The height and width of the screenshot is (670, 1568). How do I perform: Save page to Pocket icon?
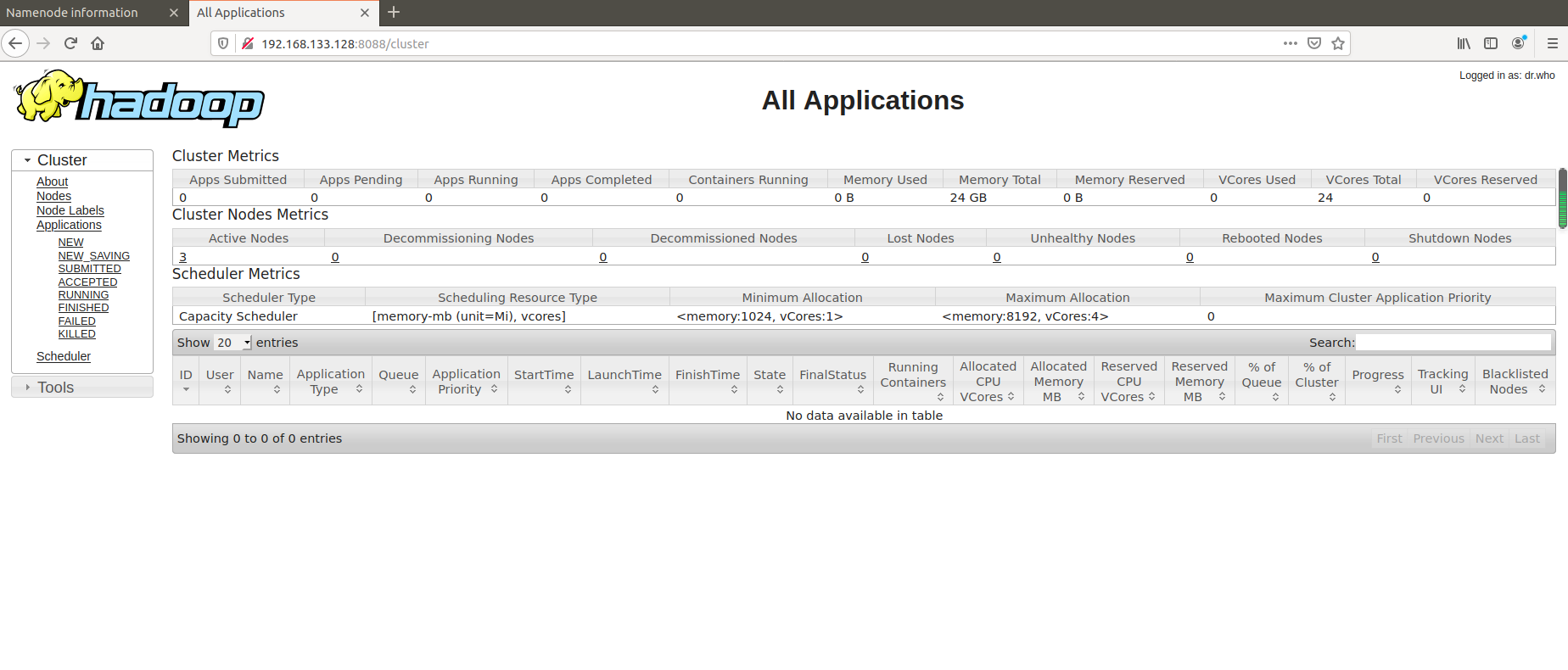click(x=1314, y=43)
